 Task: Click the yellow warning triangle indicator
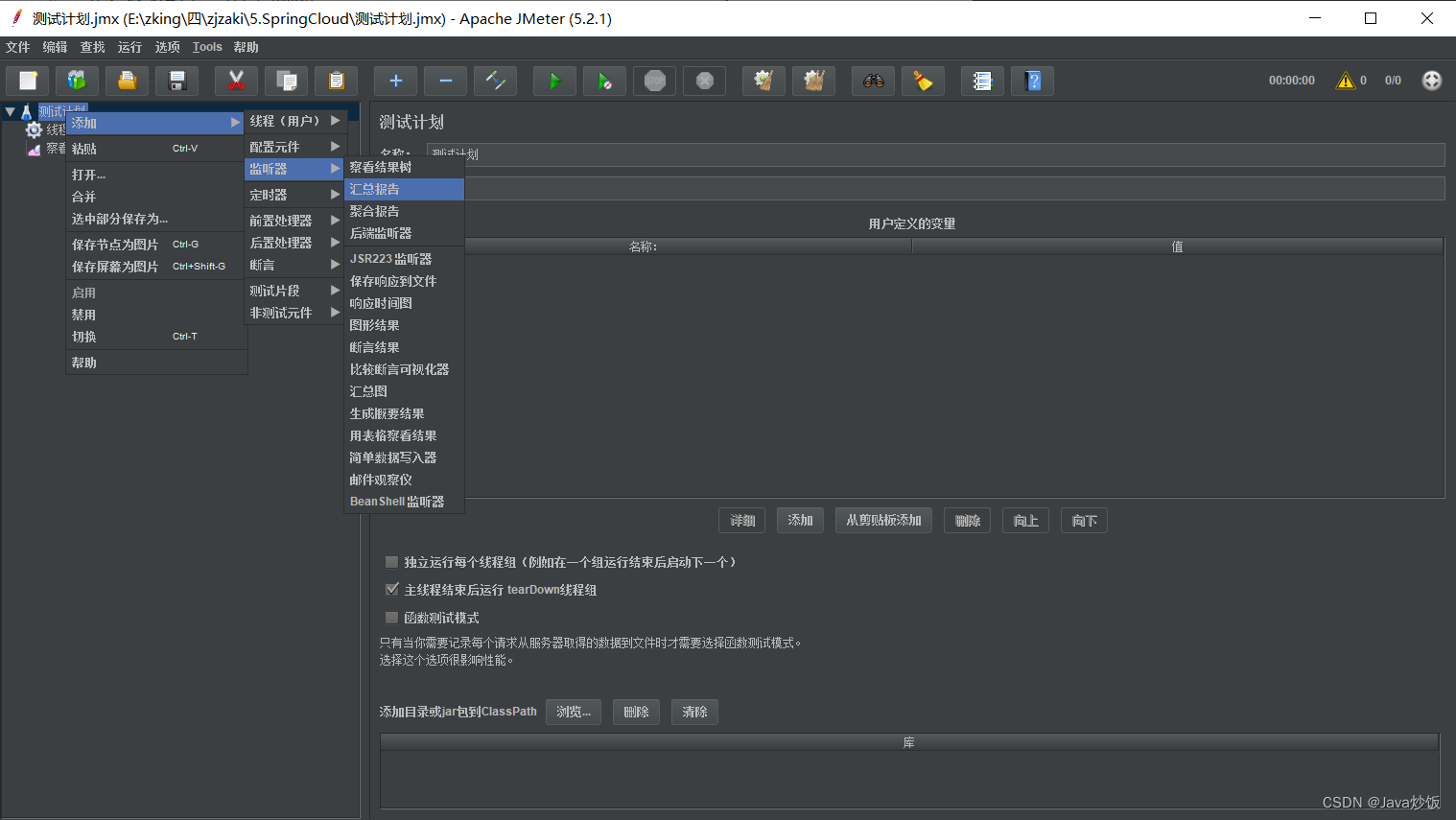pyautogui.click(x=1346, y=81)
